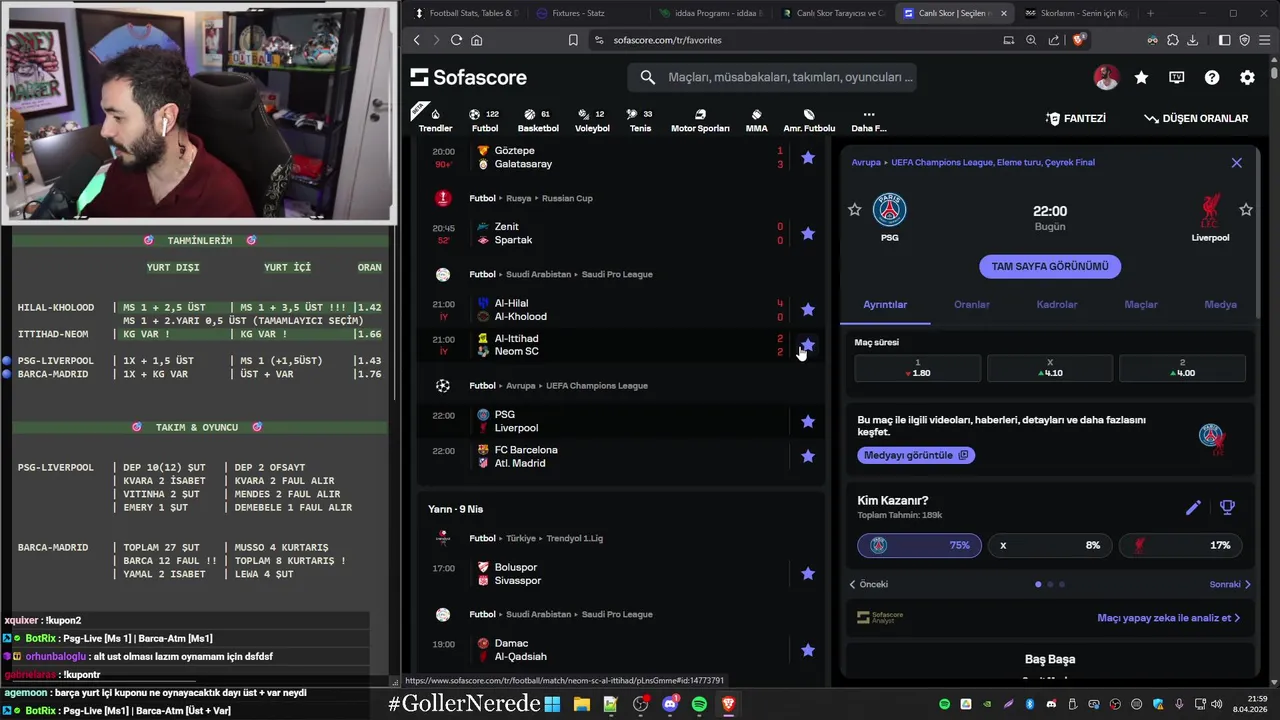Favorite the Liverpool team in match panel
Image resolution: width=1280 pixels, height=720 pixels.
(1246, 210)
